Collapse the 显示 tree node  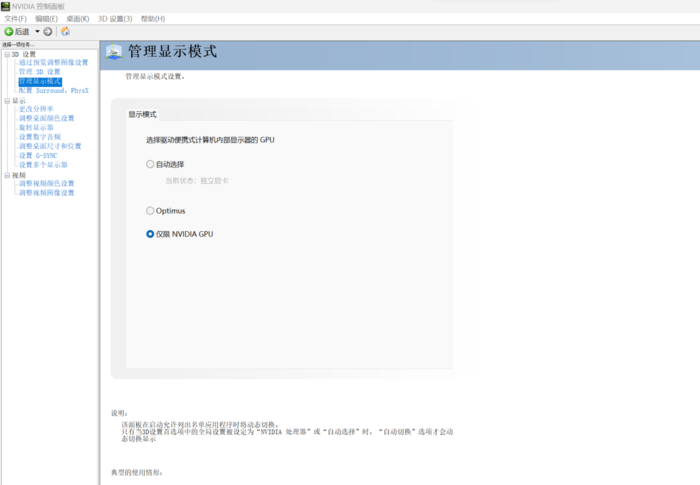7,101
